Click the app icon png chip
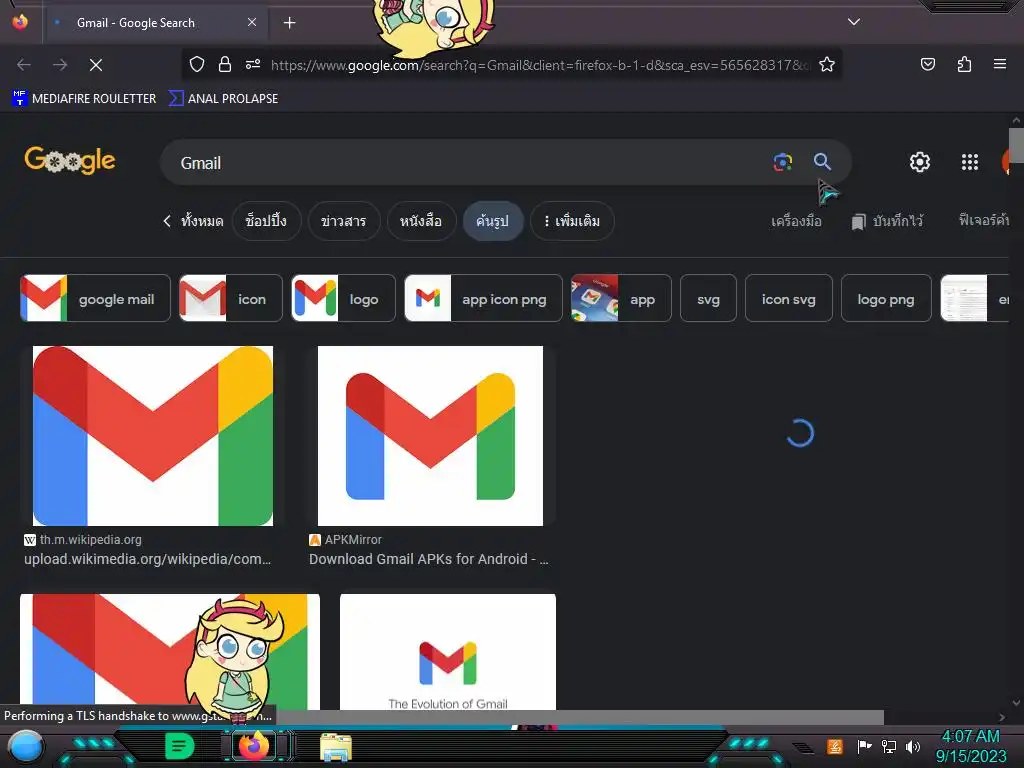The image size is (1024, 768). click(483, 298)
